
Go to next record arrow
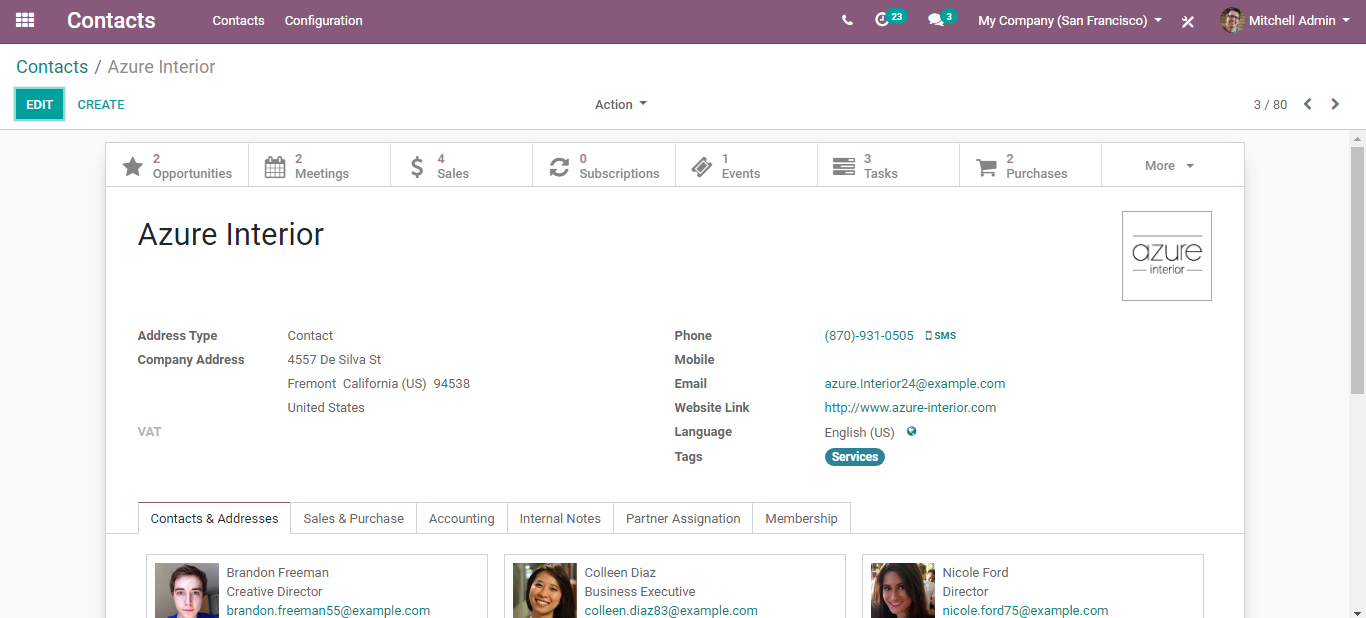coord(1335,104)
